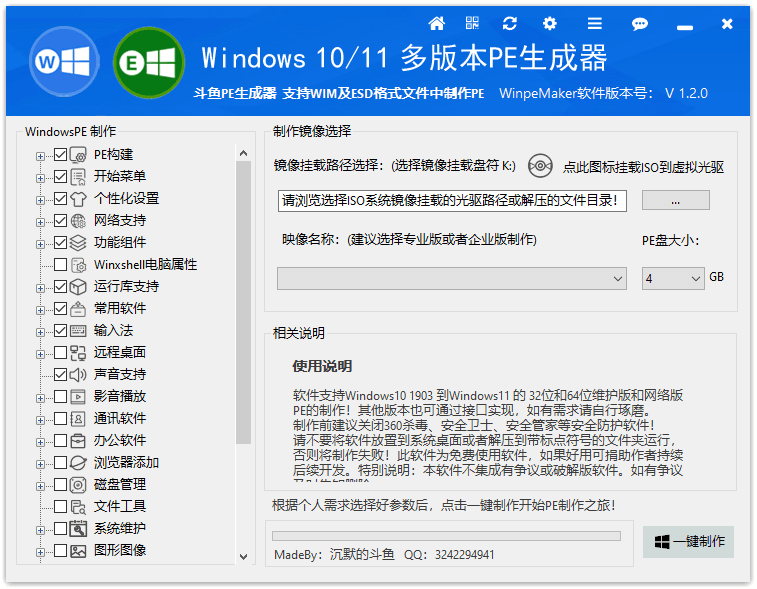Expand the 个性化设置 tree node
The height and width of the screenshot is (589, 757).
click(x=41, y=200)
